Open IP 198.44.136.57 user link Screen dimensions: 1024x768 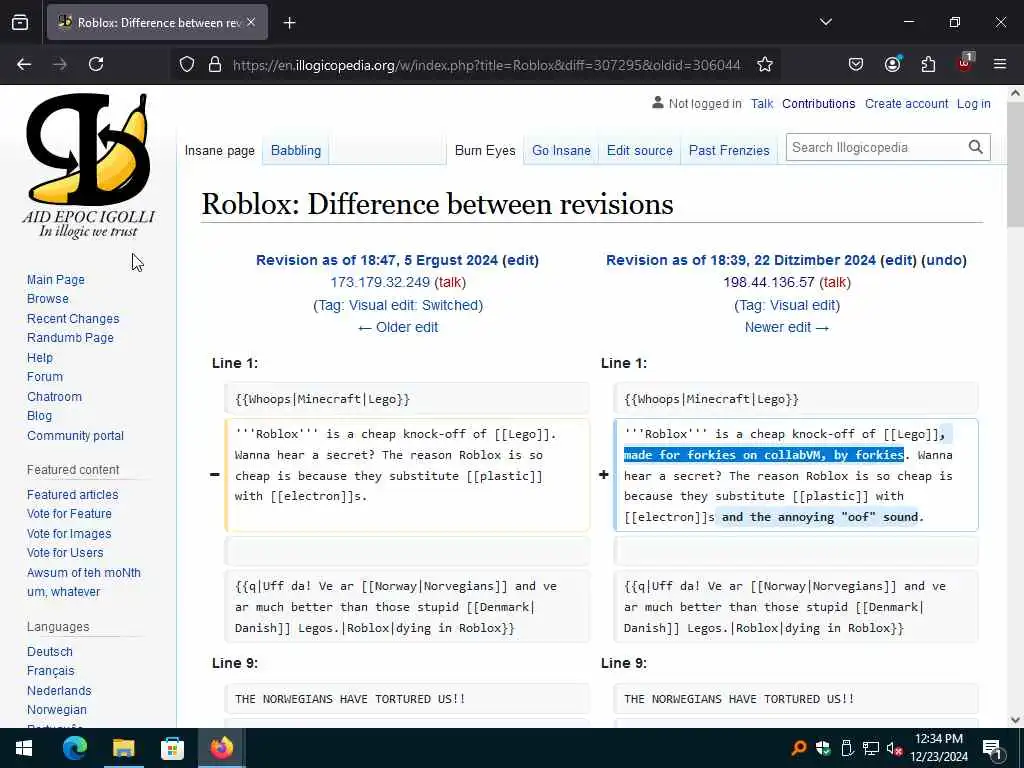point(769,282)
